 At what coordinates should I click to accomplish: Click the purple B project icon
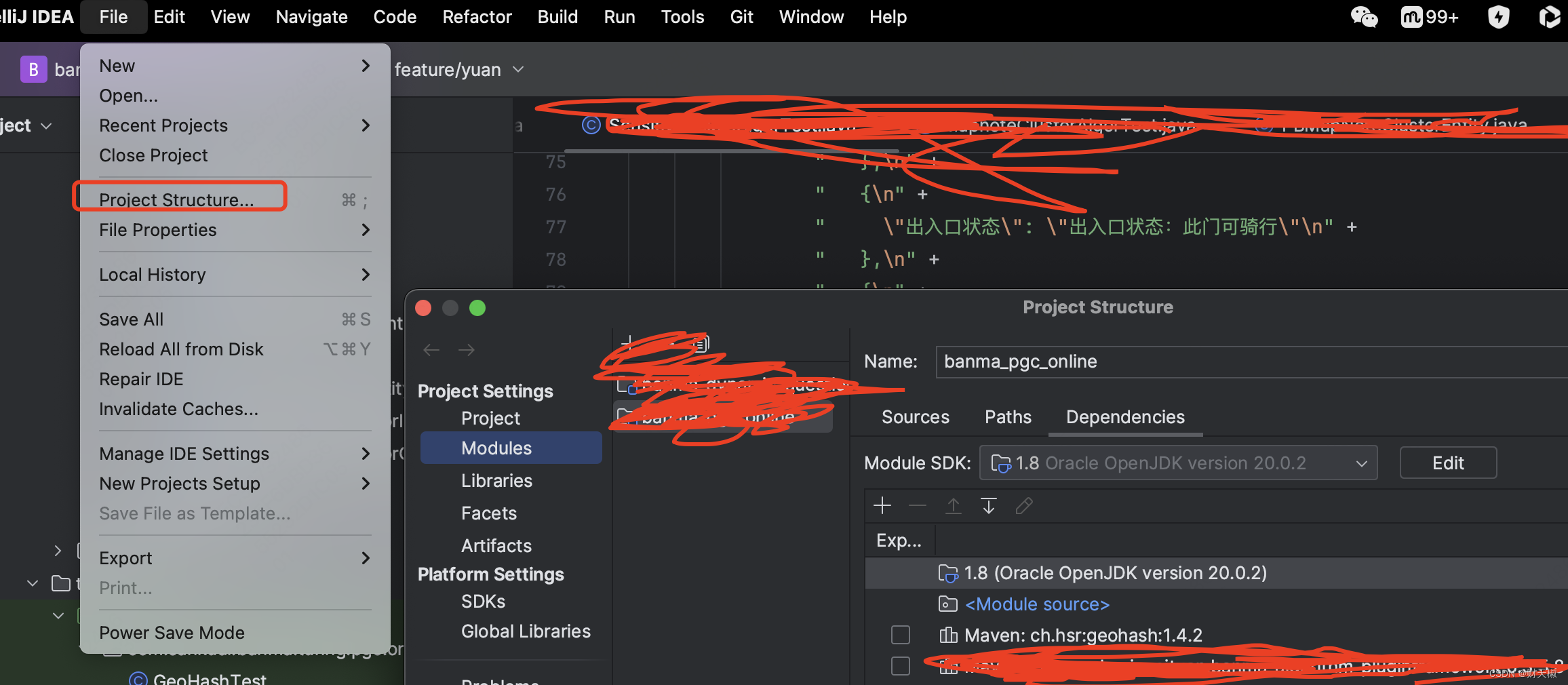point(33,69)
